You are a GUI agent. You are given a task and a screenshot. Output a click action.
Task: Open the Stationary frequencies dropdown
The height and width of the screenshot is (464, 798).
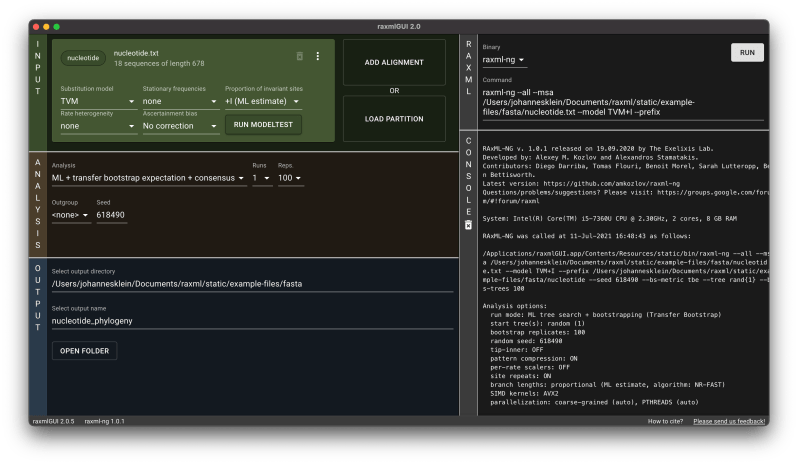tap(180, 101)
